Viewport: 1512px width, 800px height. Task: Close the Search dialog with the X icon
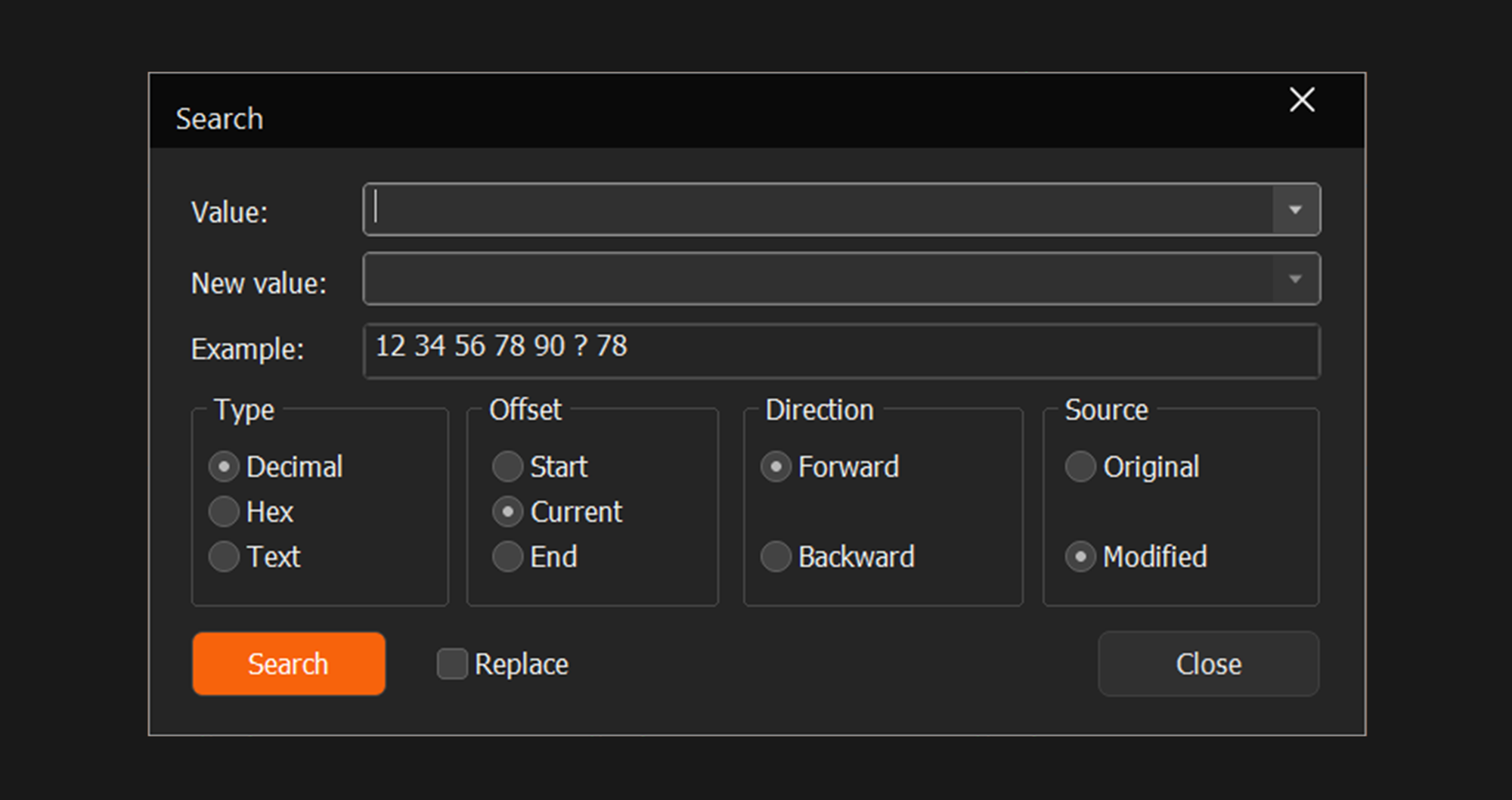click(x=1301, y=100)
